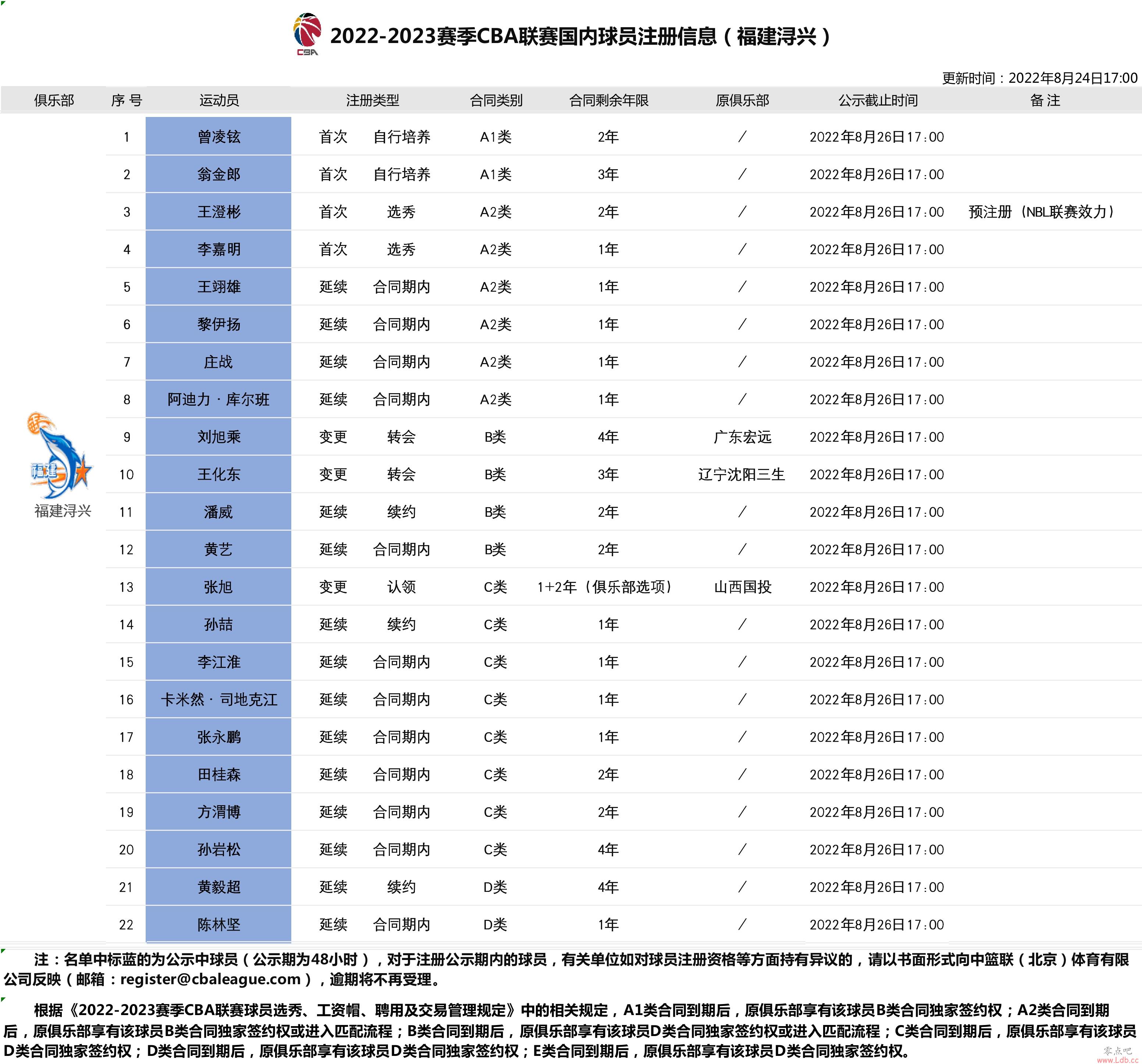Select player name 黄毅超
The image size is (1142, 1064).
pyautogui.click(x=219, y=887)
